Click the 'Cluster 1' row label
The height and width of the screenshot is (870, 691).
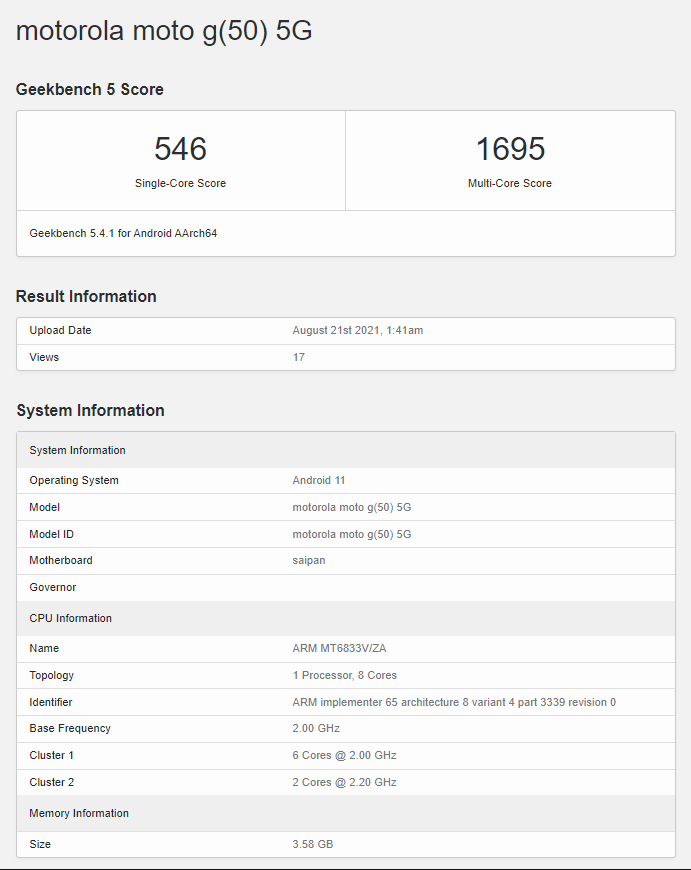click(52, 755)
